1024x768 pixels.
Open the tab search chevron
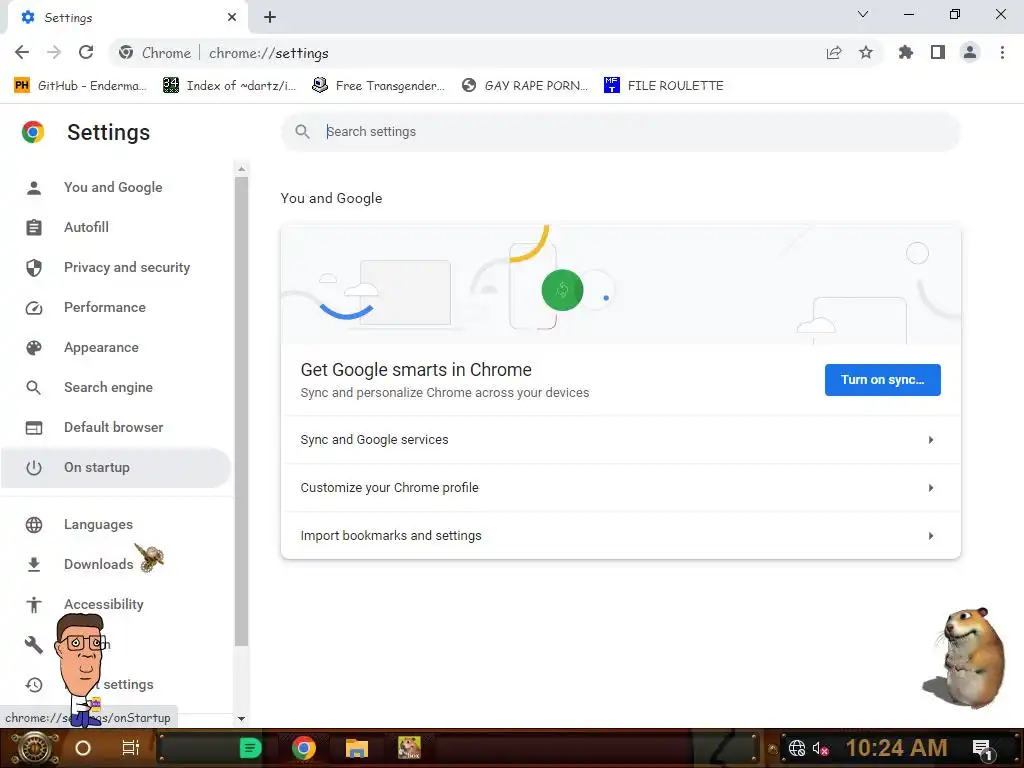863,14
